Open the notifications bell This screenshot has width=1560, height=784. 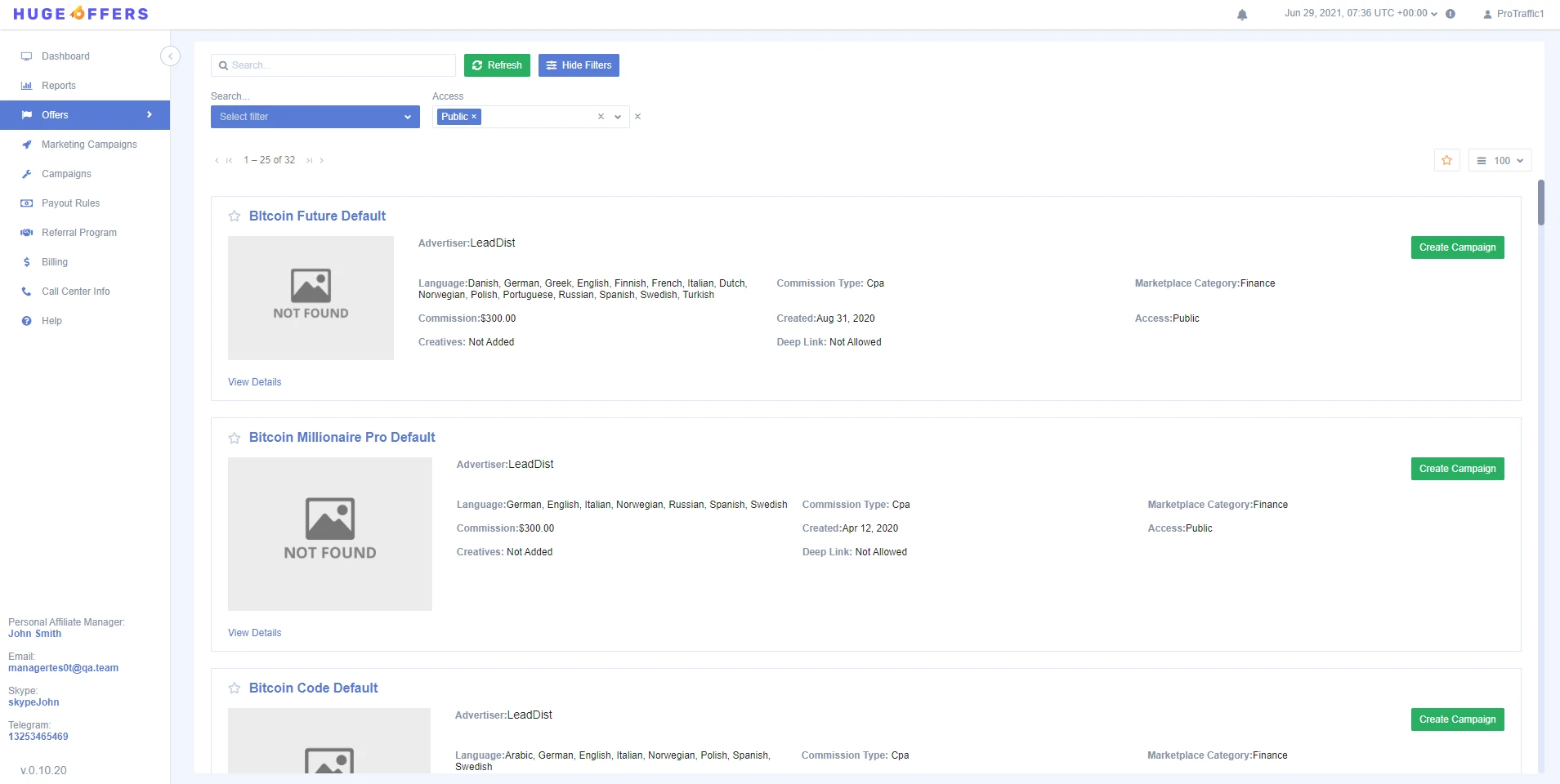[x=1242, y=14]
